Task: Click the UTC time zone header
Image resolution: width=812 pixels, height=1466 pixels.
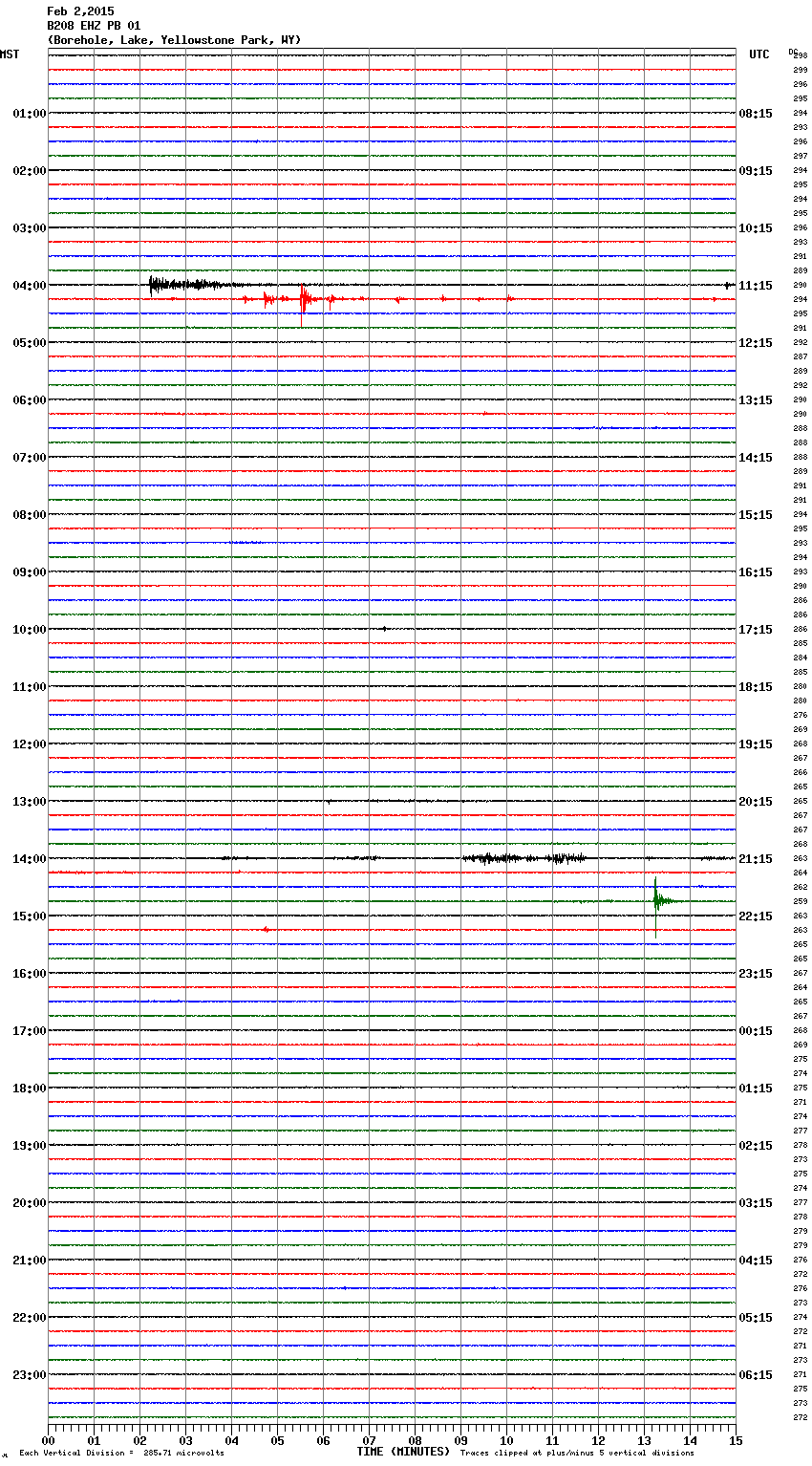Action: (x=759, y=54)
